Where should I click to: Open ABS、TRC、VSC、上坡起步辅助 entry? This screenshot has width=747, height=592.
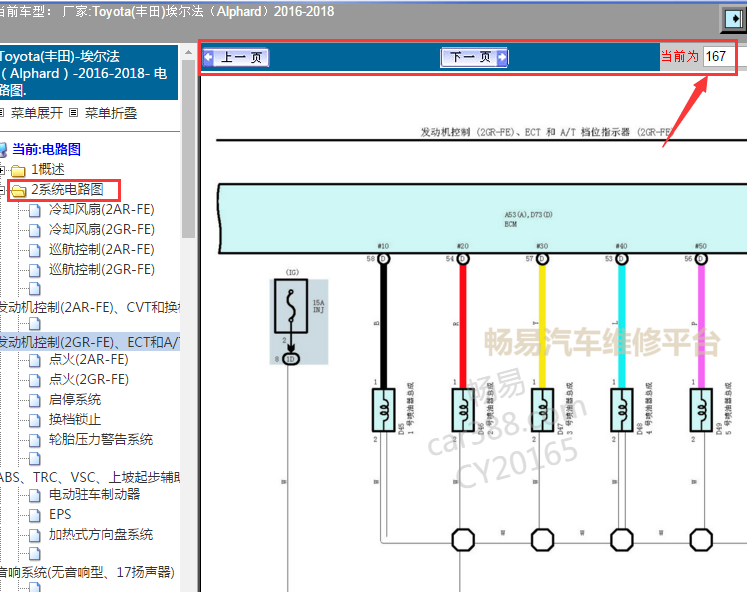(90, 477)
